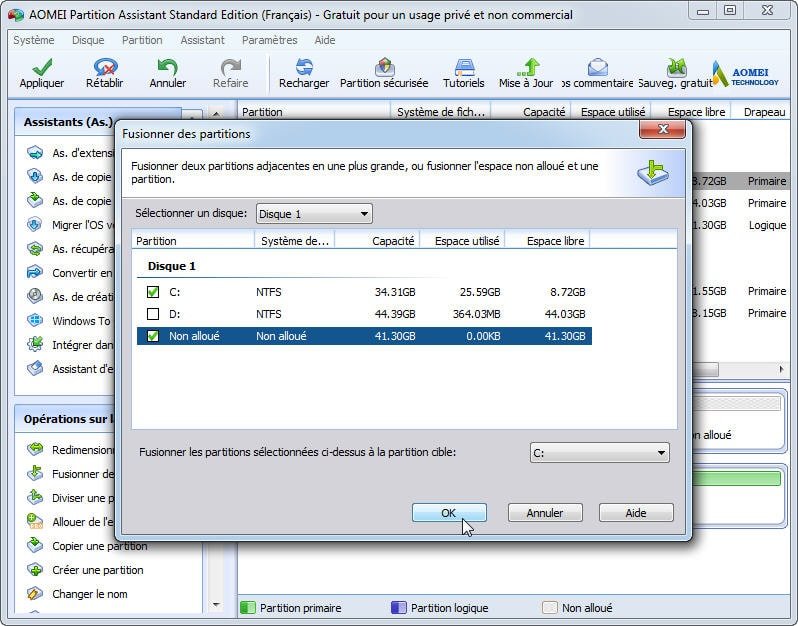This screenshot has width=798, height=626.
Task: Click the Non alloué legend swatch
Action: (x=550, y=608)
